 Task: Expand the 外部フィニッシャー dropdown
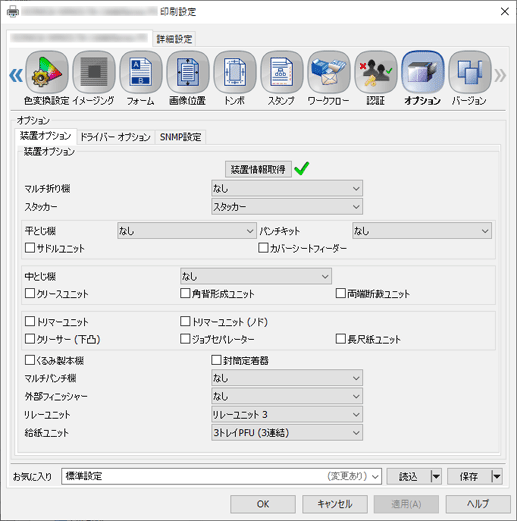[287, 396]
